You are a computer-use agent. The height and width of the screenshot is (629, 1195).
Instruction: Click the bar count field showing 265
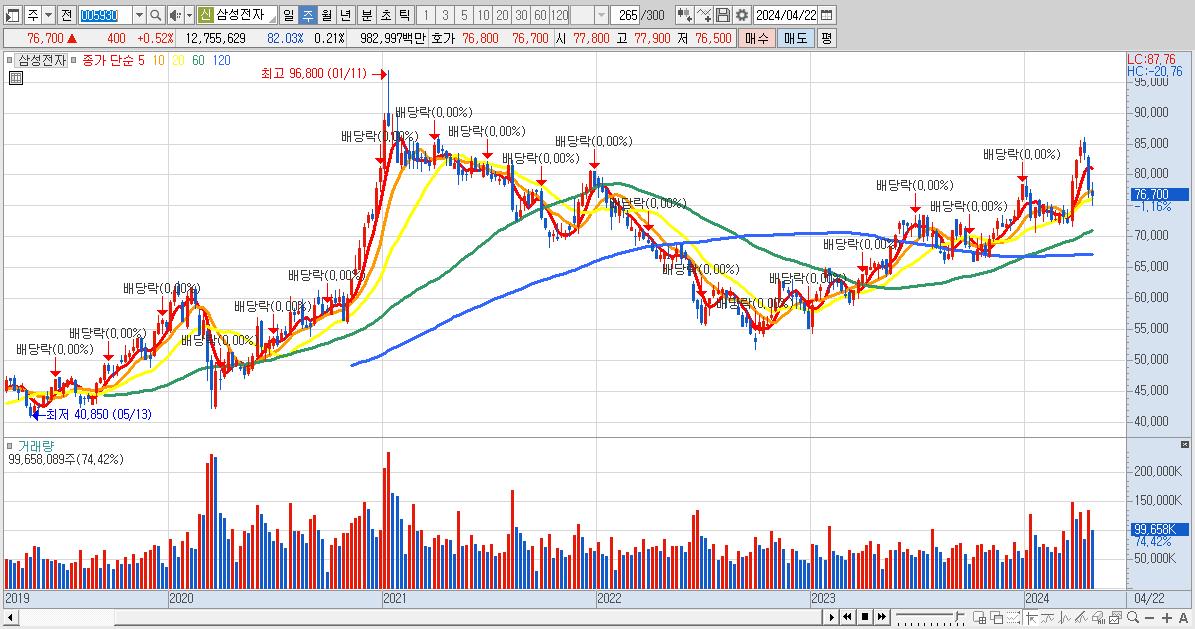click(x=625, y=14)
